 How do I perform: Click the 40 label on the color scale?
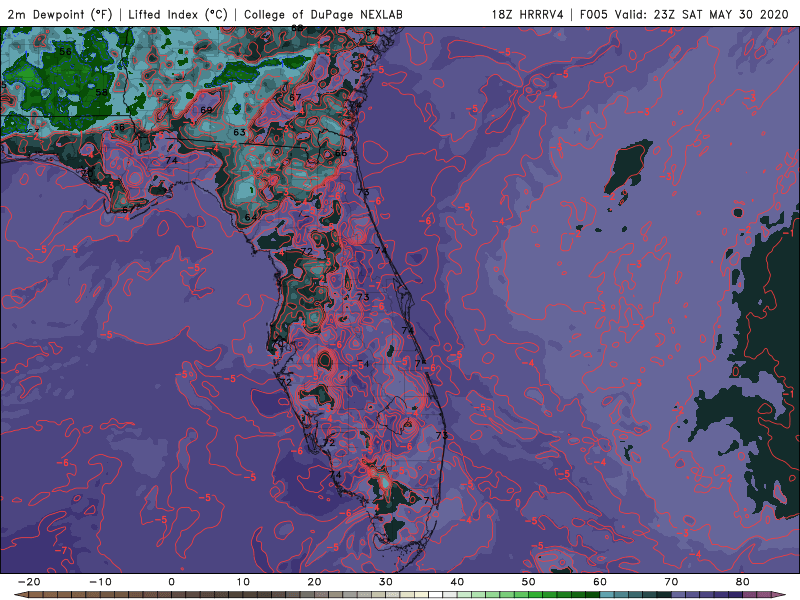pos(457,582)
